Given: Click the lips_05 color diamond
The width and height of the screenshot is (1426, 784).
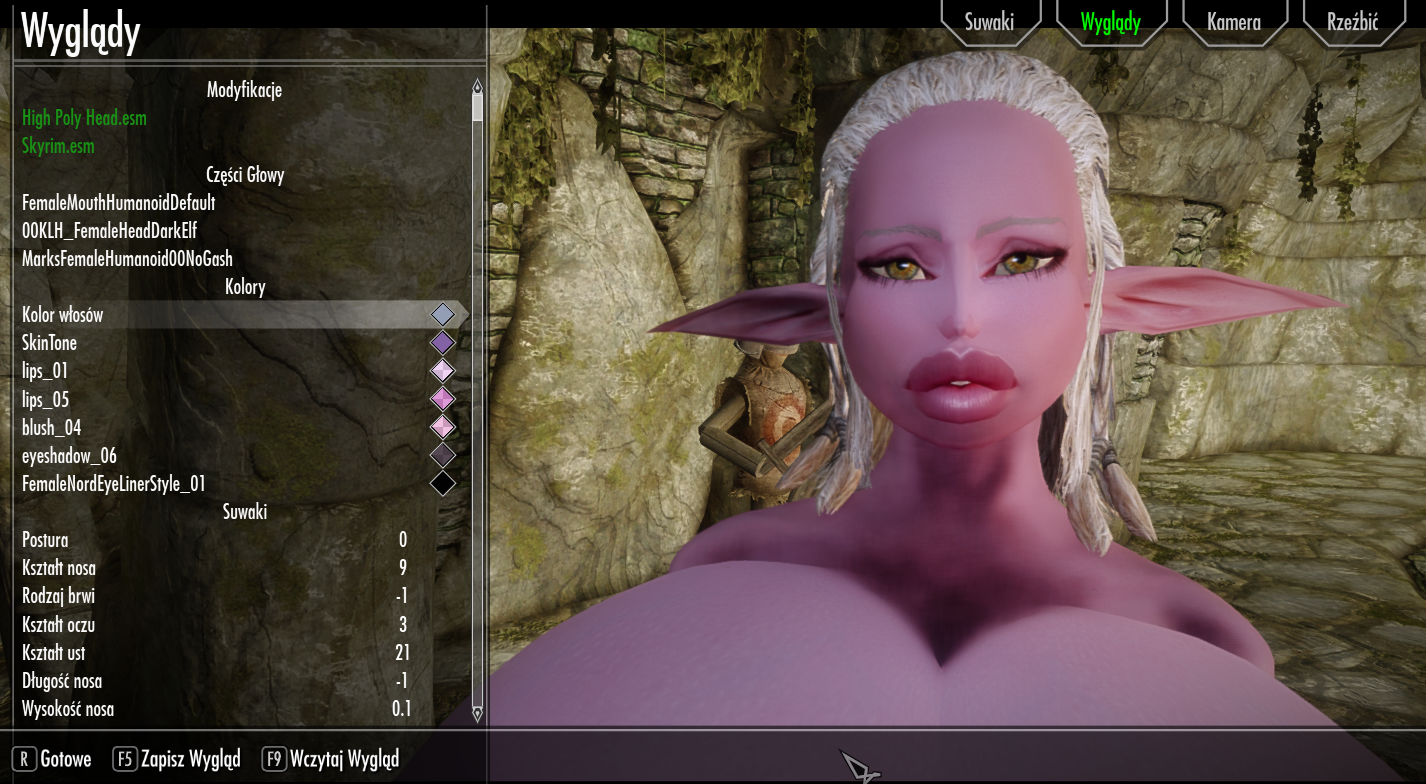Looking at the screenshot, I should pos(442,399).
